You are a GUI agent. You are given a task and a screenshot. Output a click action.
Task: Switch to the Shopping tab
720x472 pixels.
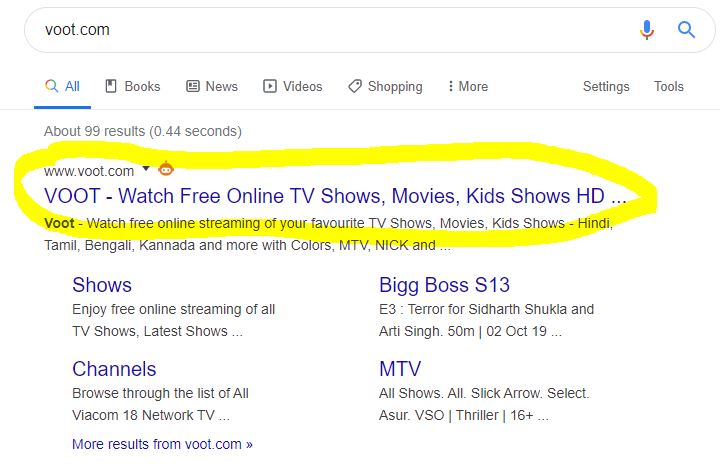[385, 86]
